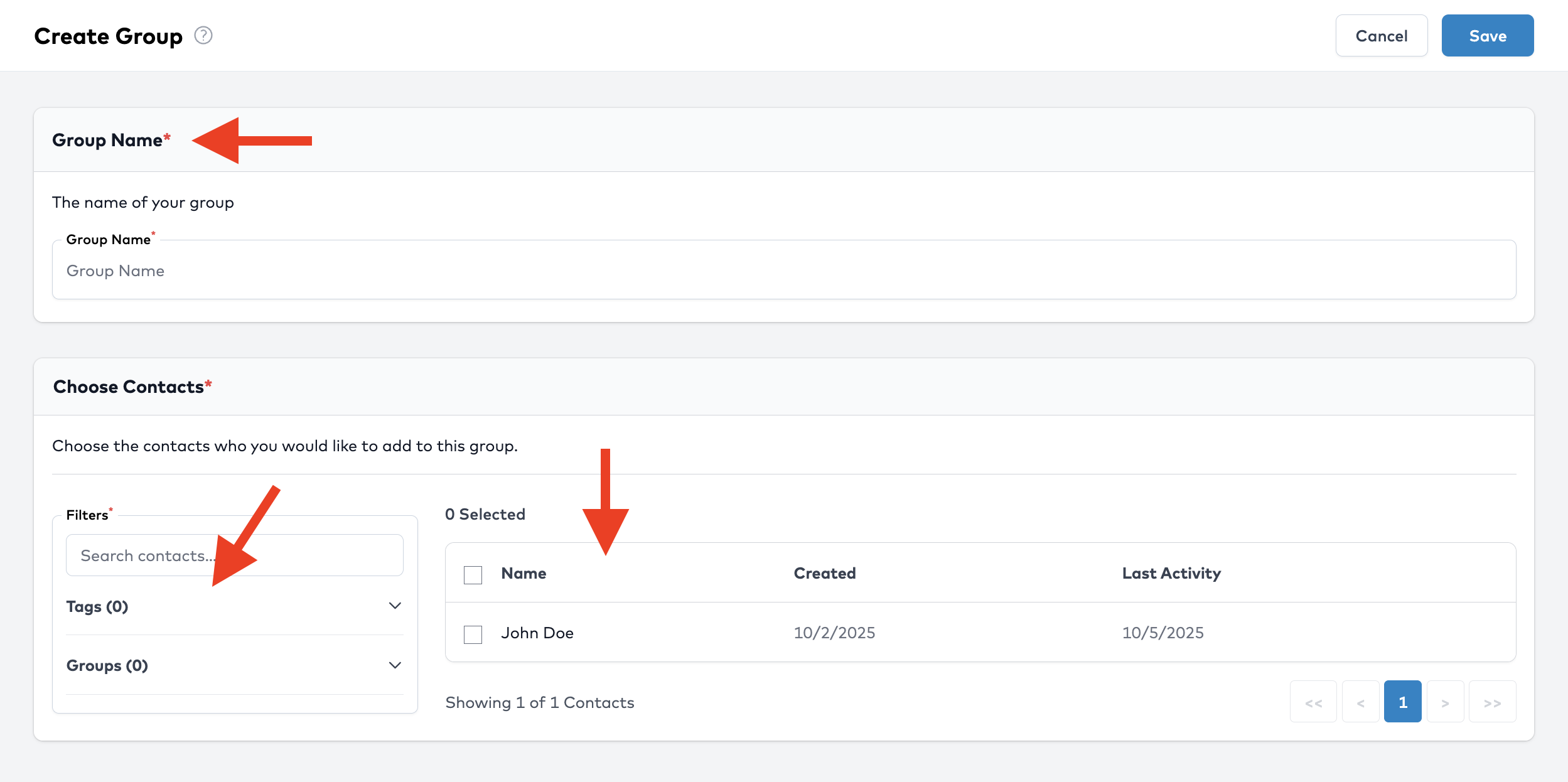
Task: Go to previous page arrow
Action: (1360, 702)
